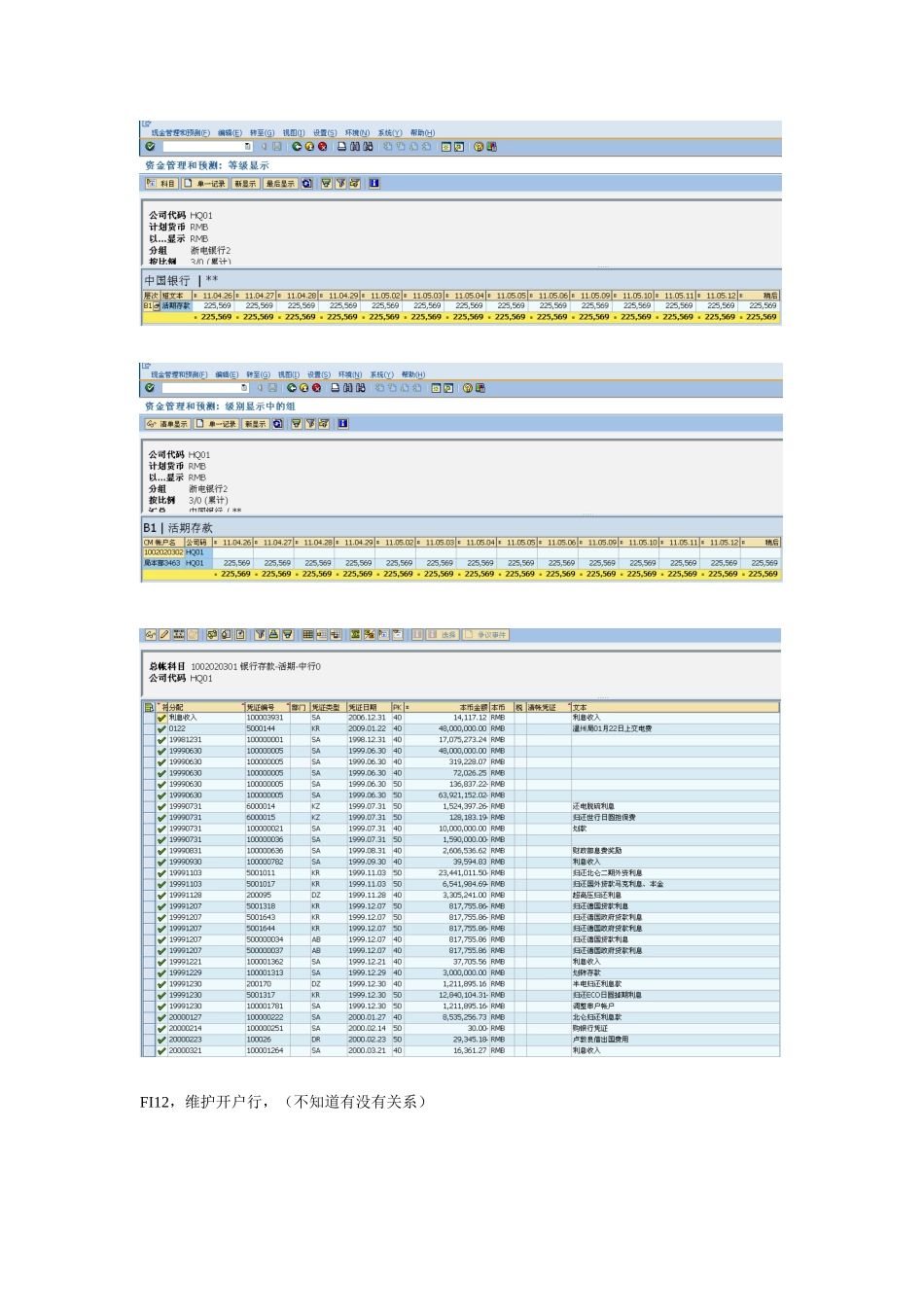The width and height of the screenshot is (924, 1307).
Task: Click the 本币金额 column header in the line item table
Action: click(x=473, y=707)
